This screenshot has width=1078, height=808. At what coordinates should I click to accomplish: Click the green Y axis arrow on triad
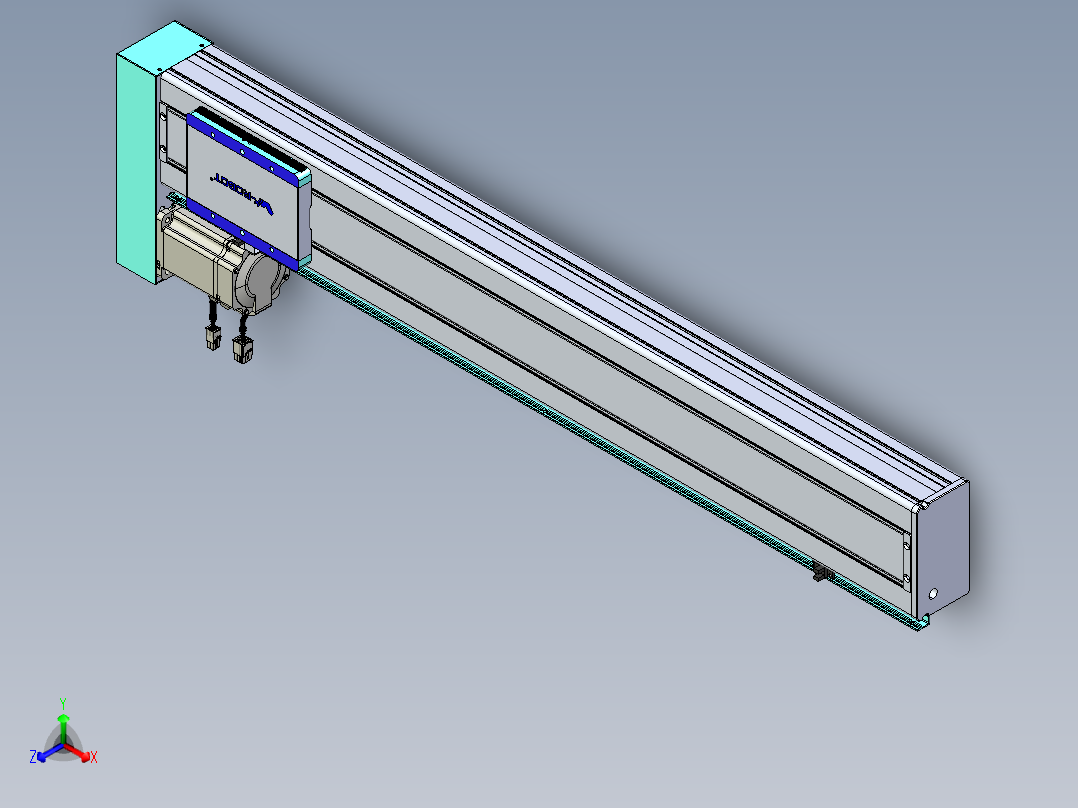click(x=63, y=728)
